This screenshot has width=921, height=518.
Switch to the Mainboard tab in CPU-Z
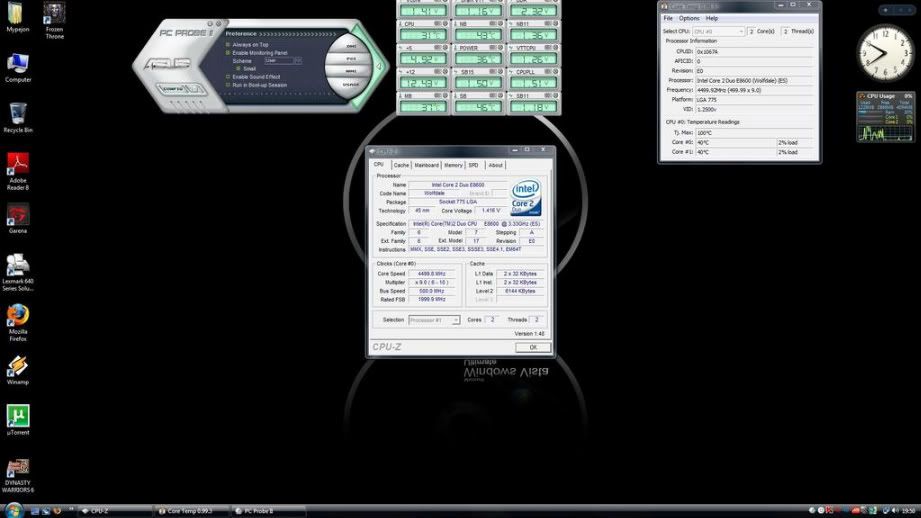coord(426,165)
